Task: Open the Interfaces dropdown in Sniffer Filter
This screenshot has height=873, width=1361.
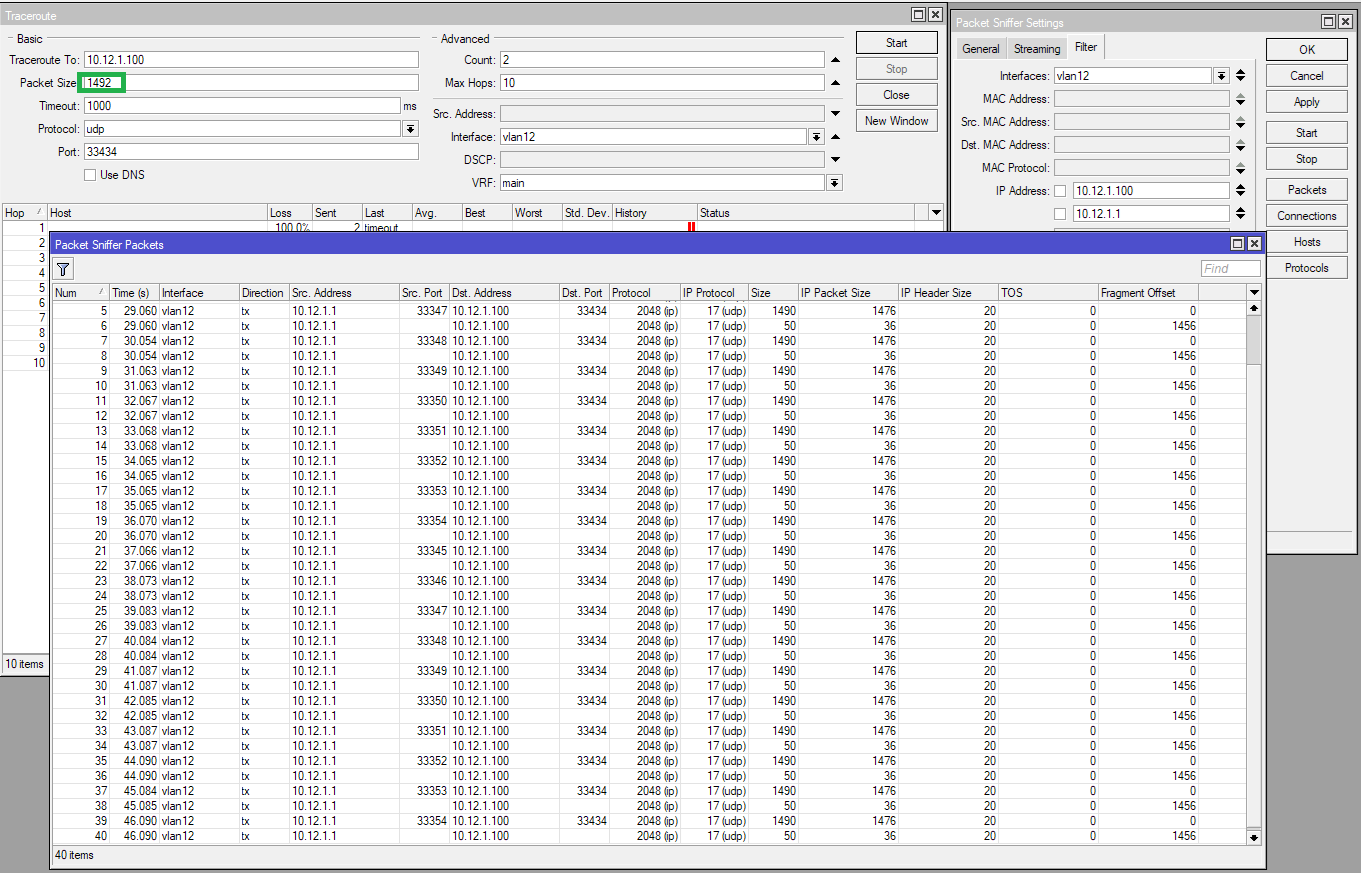Action: [x=1221, y=76]
